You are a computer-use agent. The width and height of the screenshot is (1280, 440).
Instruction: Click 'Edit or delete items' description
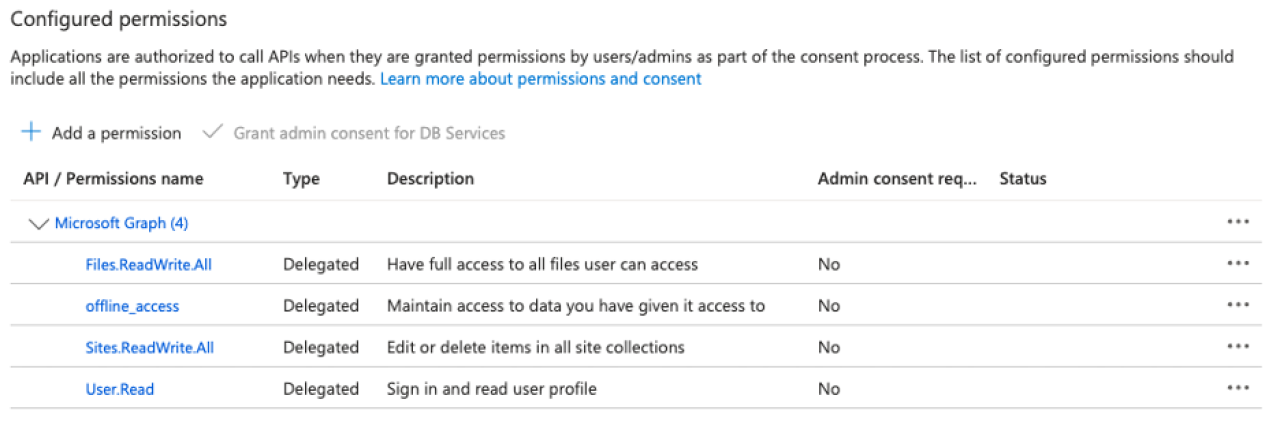[x=536, y=348]
